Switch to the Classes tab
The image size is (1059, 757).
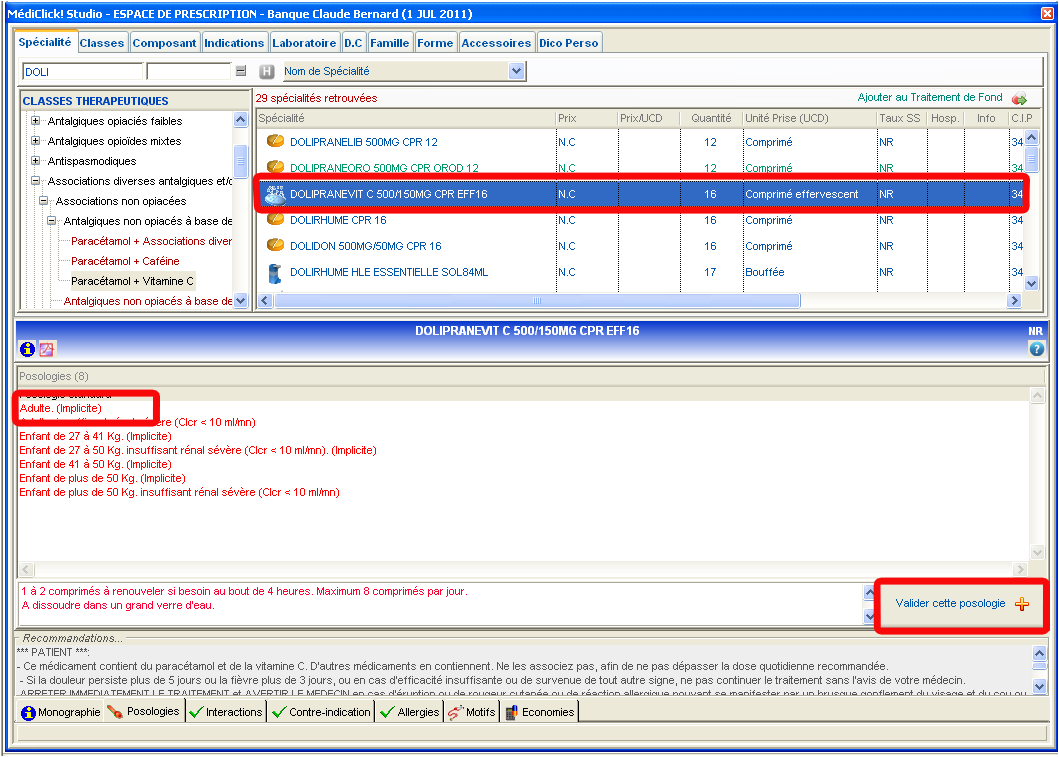tap(102, 43)
